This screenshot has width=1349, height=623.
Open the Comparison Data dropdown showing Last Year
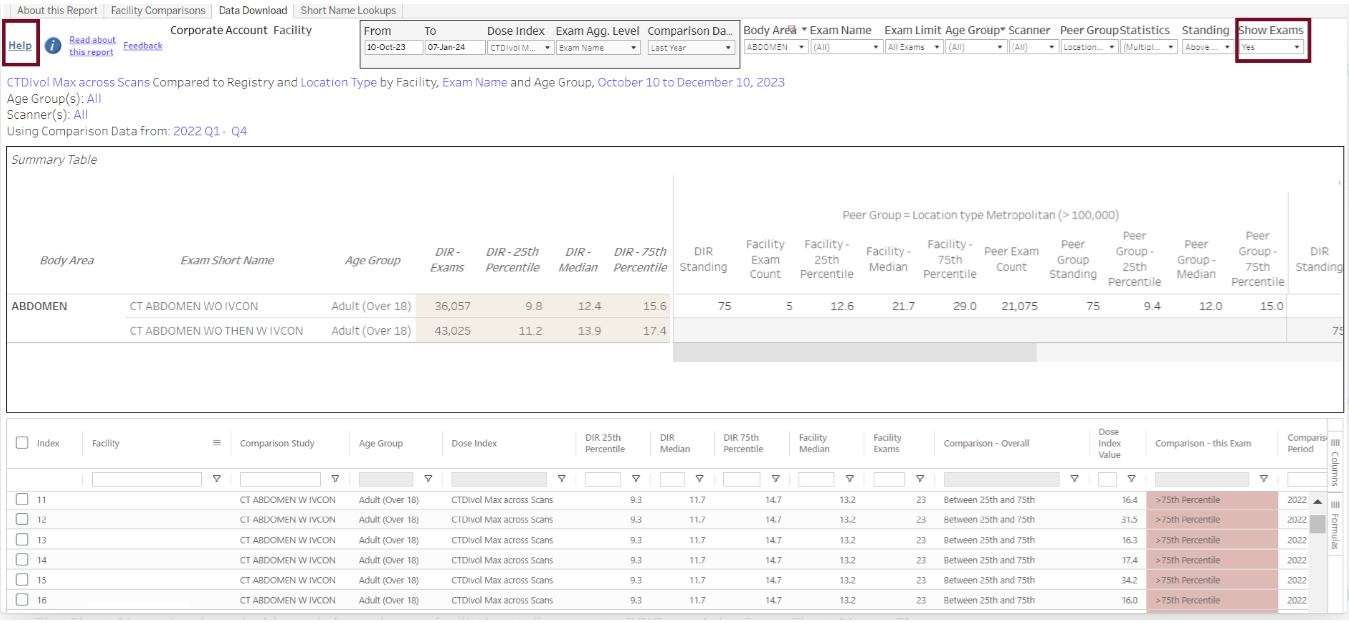coord(691,48)
